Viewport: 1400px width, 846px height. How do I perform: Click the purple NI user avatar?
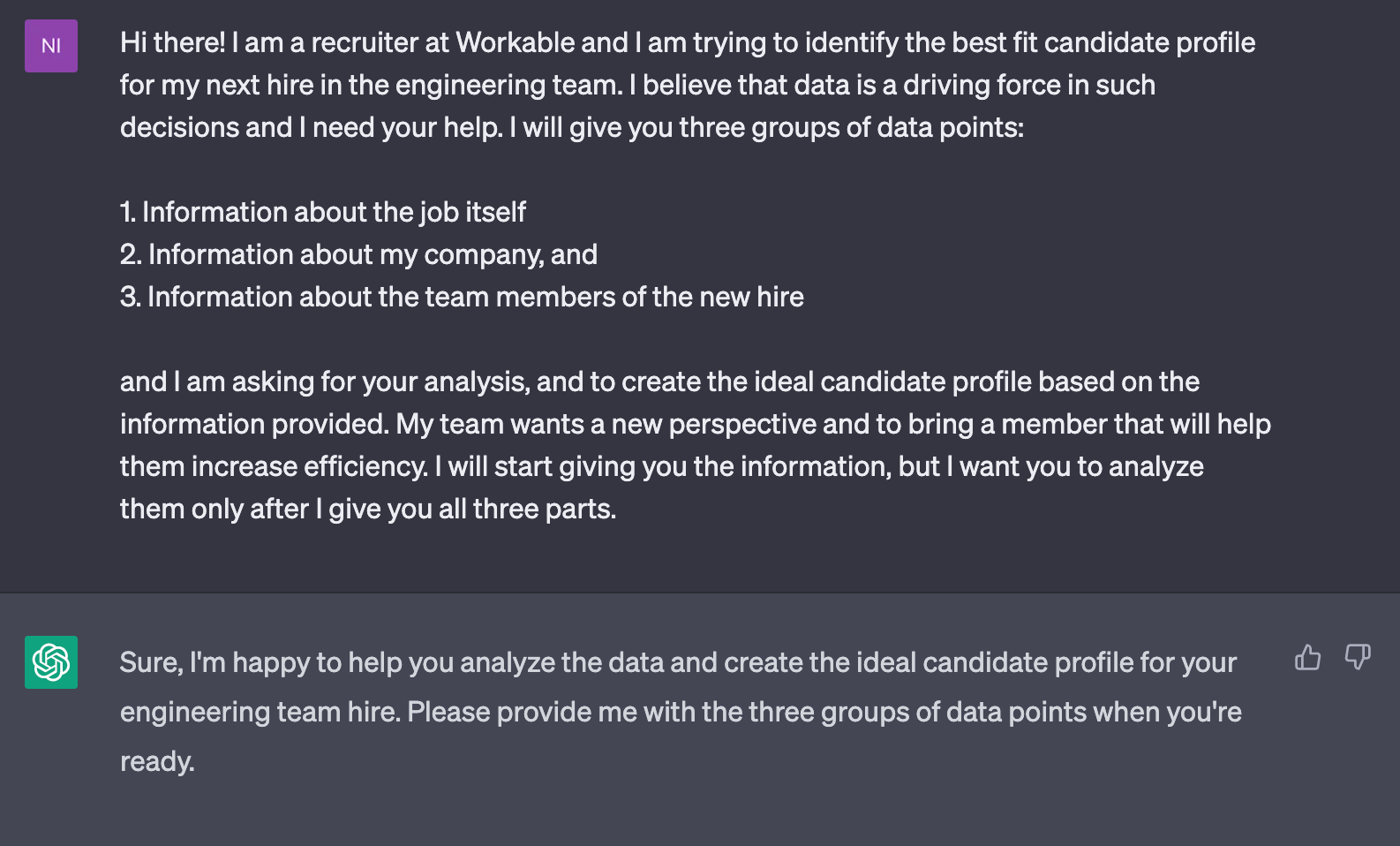[51, 46]
